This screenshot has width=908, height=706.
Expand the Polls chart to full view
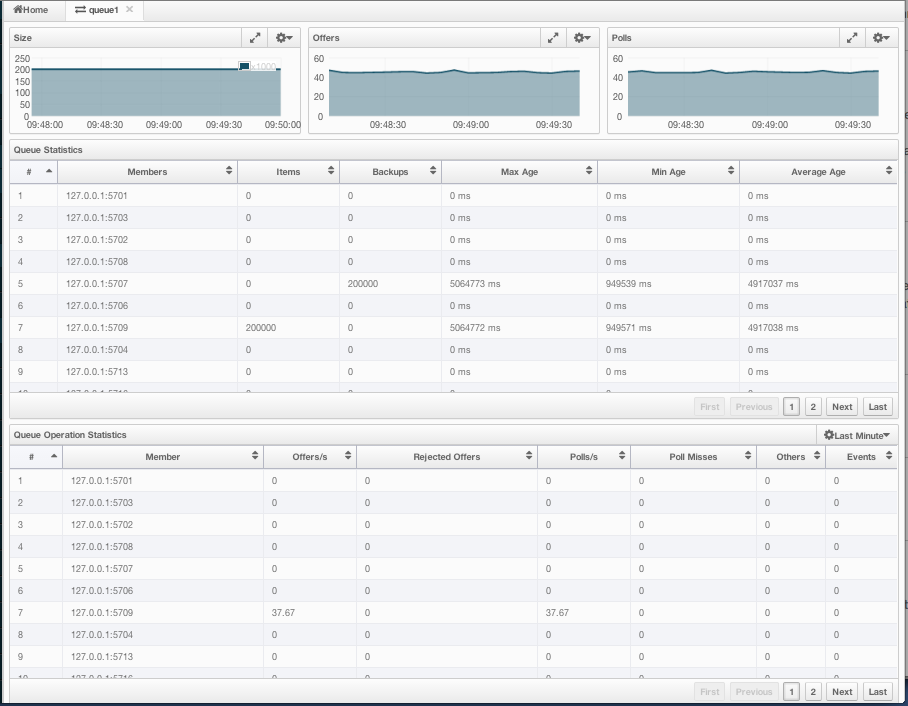852,38
